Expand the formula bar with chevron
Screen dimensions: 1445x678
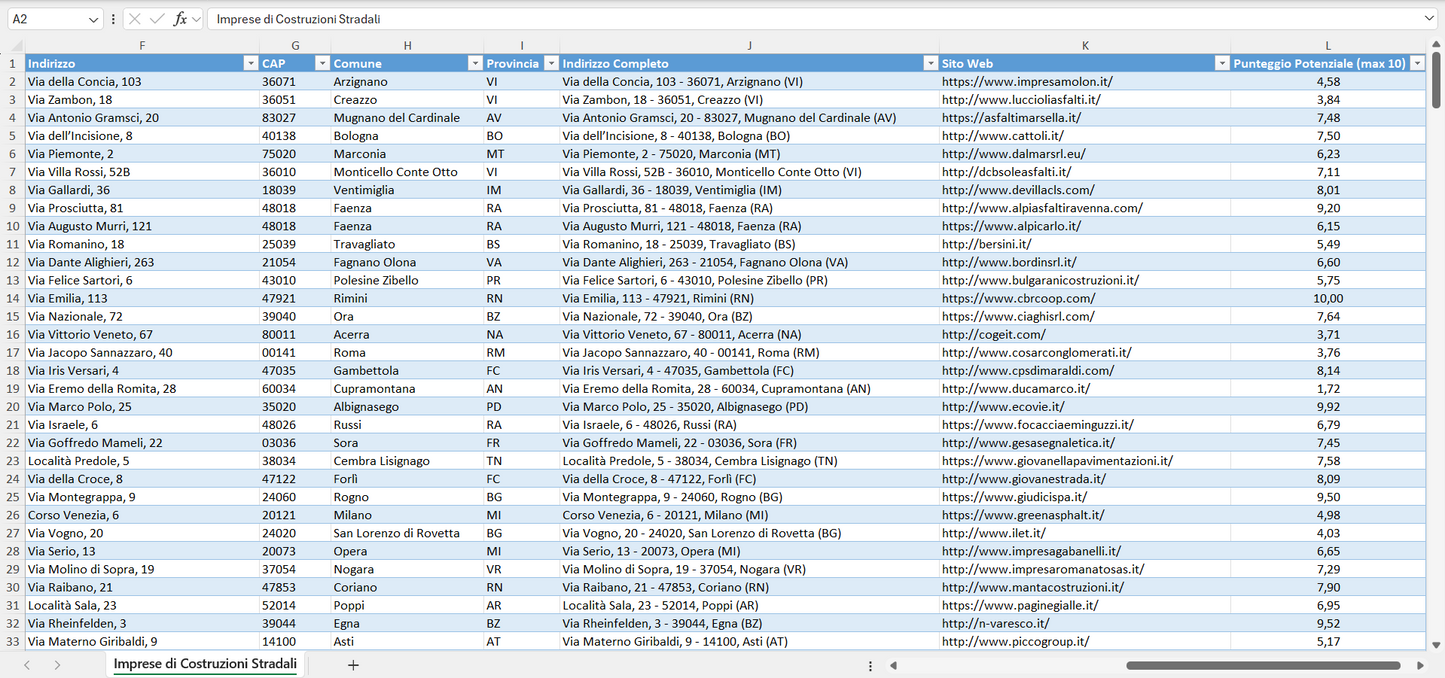[1429, 19]
